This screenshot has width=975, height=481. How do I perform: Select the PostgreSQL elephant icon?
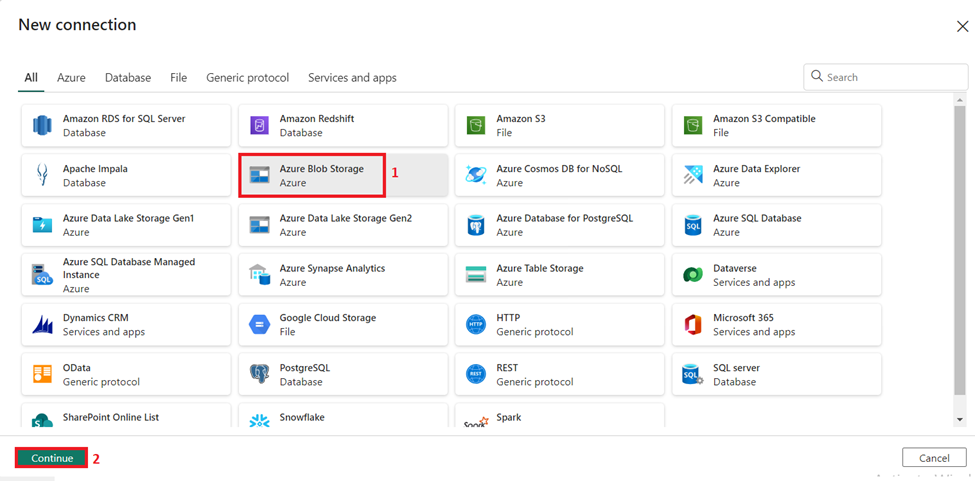pos(259,374)
